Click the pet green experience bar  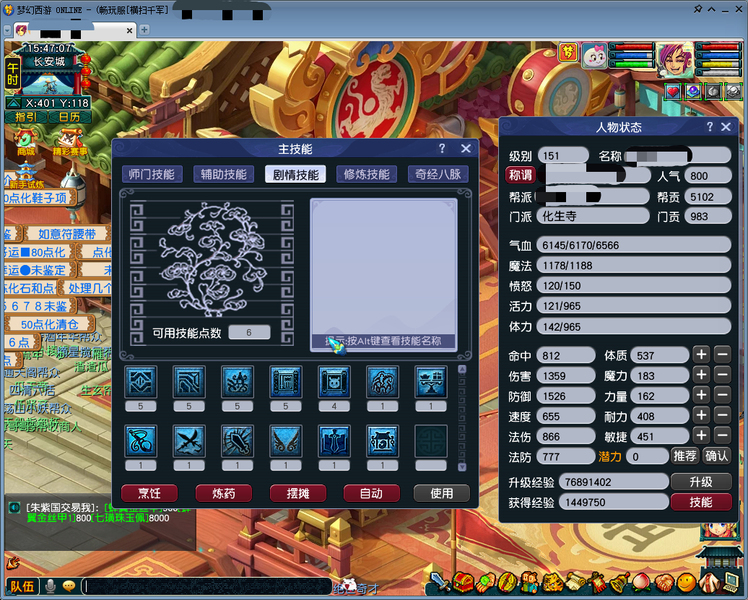tap(631, 64)
